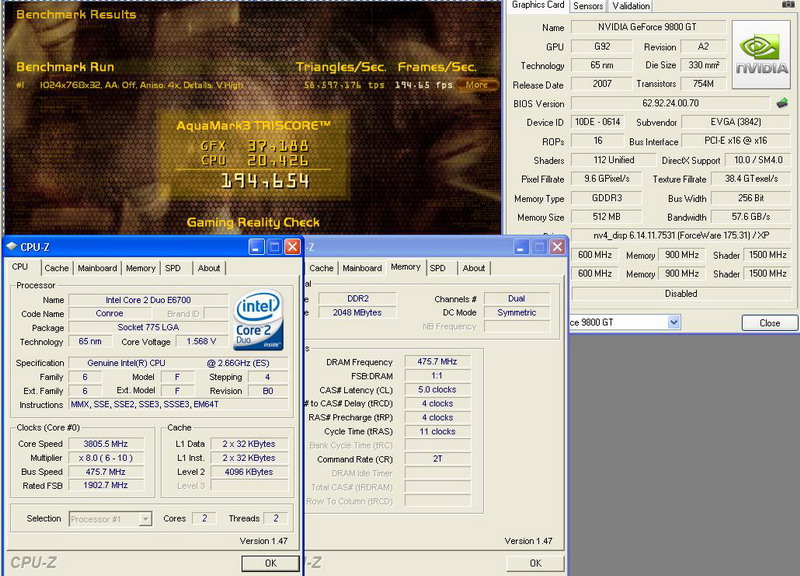800x576 pixels.
Task: Click the Core Voltage value 1.568 V
Action: coord(202,341)
